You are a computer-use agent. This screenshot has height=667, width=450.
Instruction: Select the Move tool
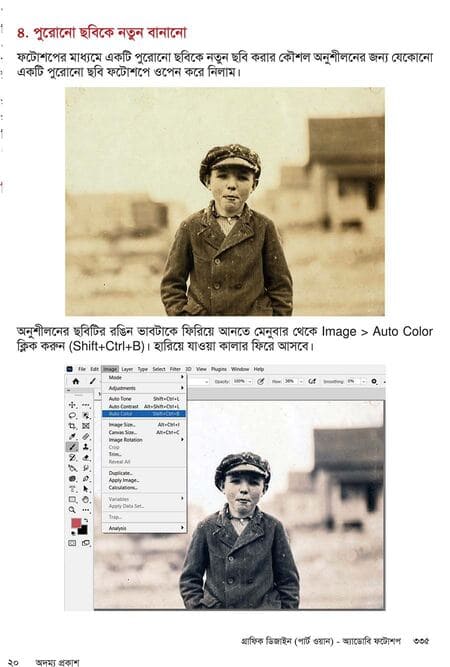72,405
